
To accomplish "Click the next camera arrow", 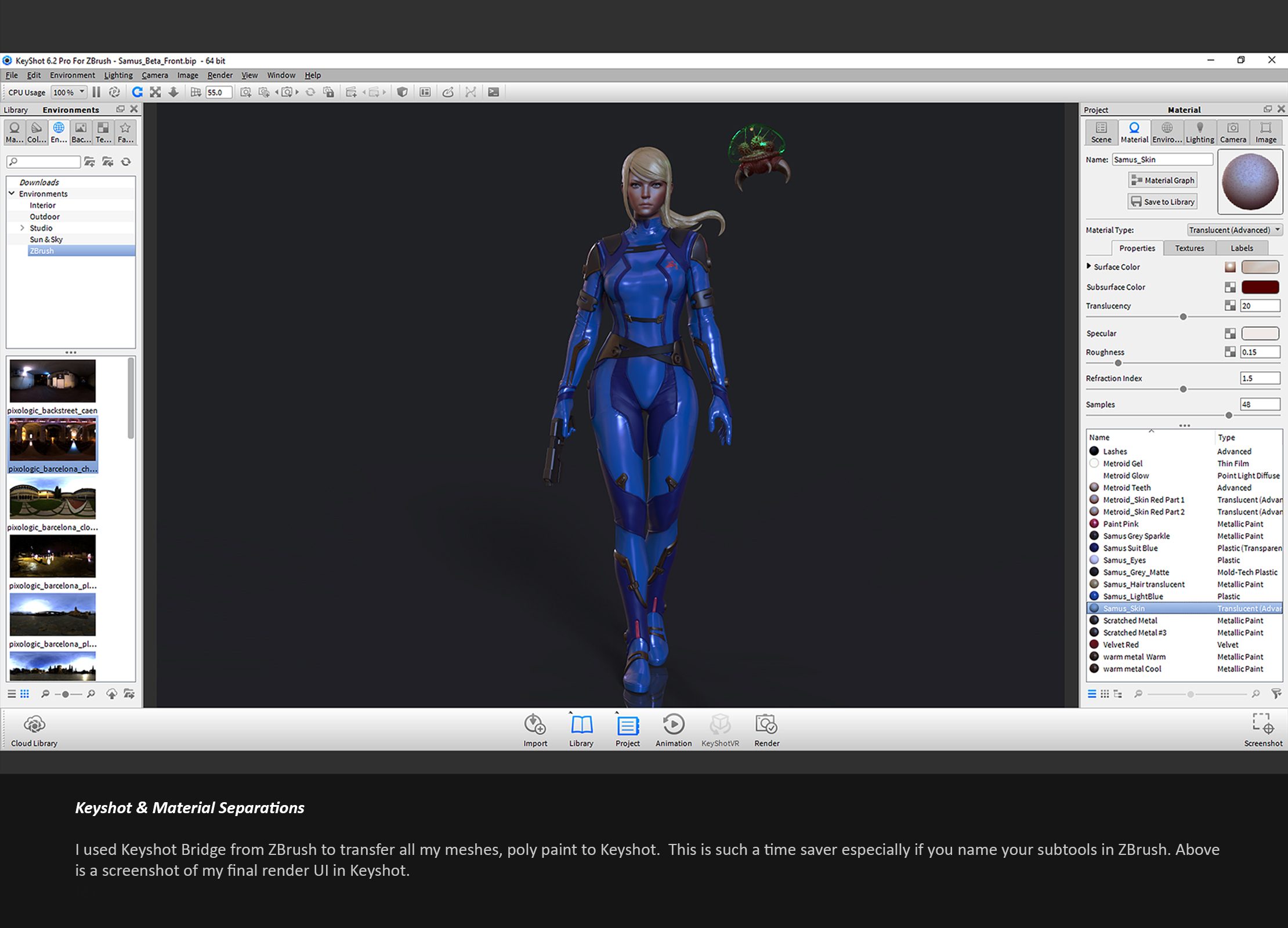I will [x=297, y=92].
